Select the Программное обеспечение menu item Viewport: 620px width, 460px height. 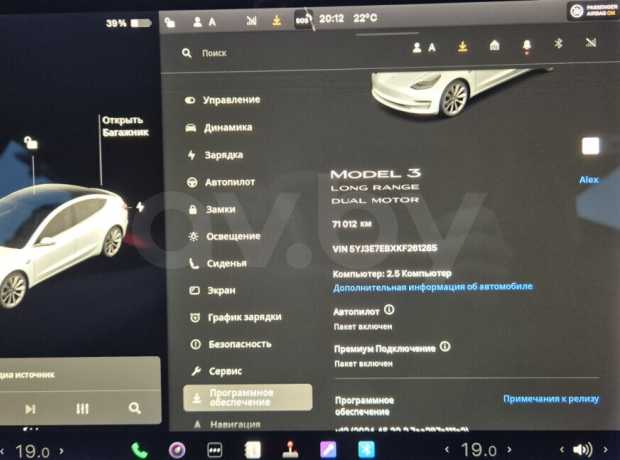click(248, 398)
